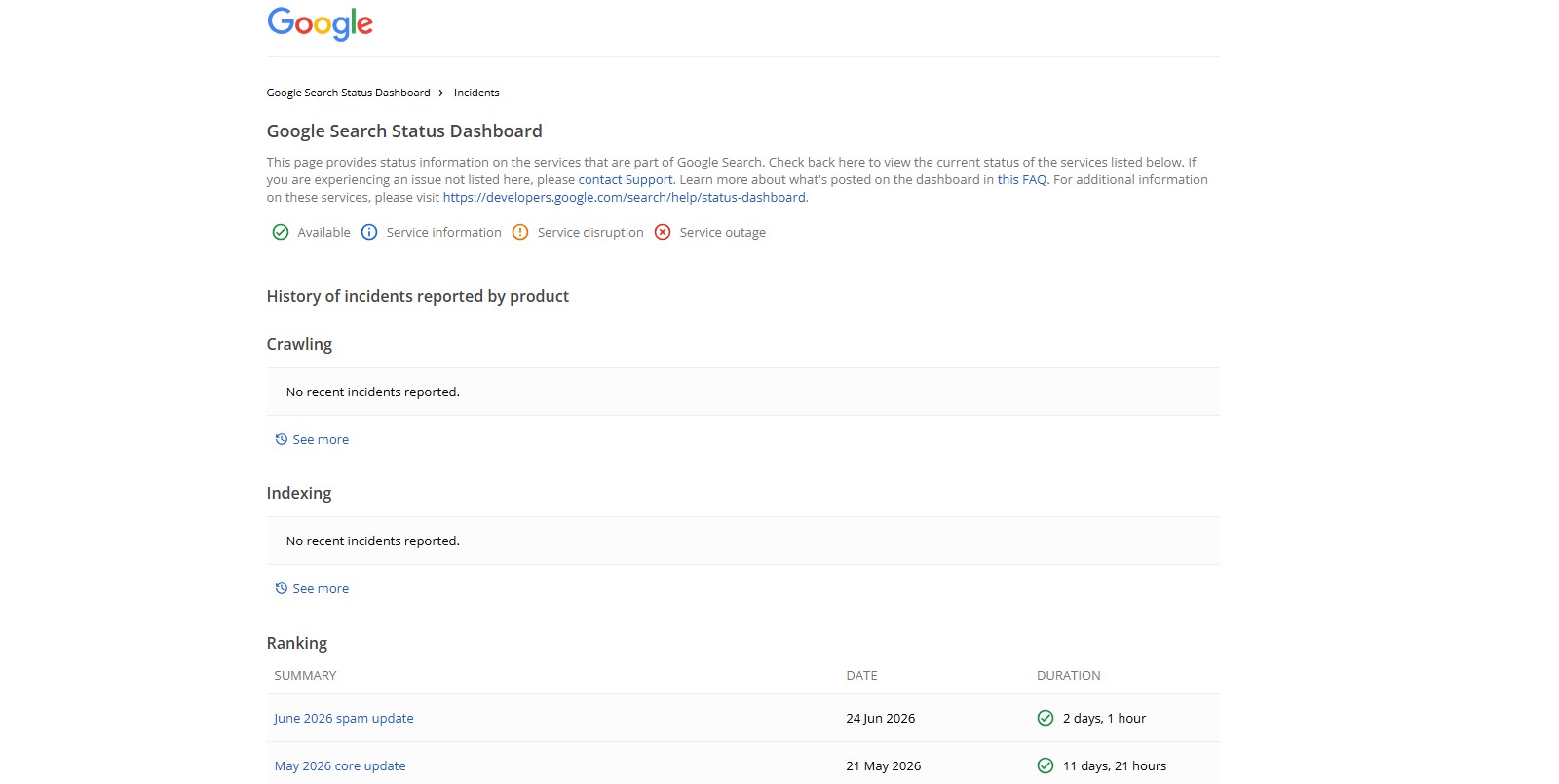Image resolution: width=1559 pixels, height=784 pixels.
Task: Click the Available legend label
Action: coord(323,232)
